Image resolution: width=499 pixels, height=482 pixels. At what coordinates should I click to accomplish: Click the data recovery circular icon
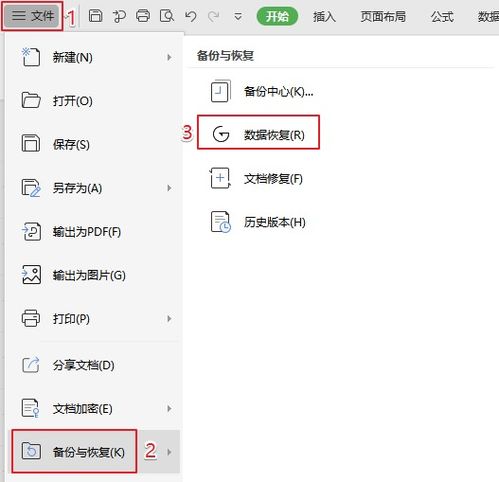(x=221, y=134)
